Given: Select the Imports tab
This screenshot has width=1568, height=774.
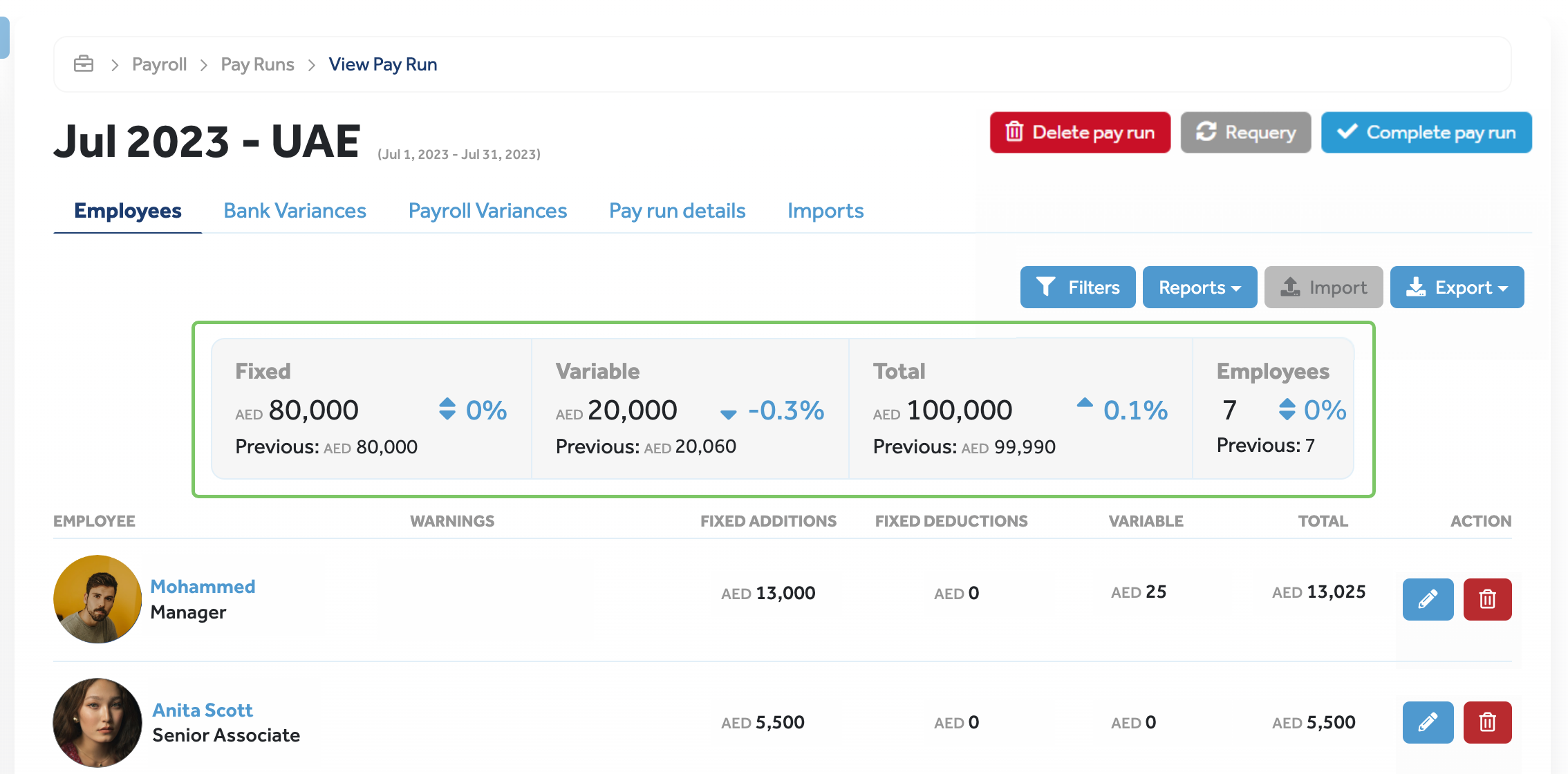Looking at the screenshot, I should (825, 211).
